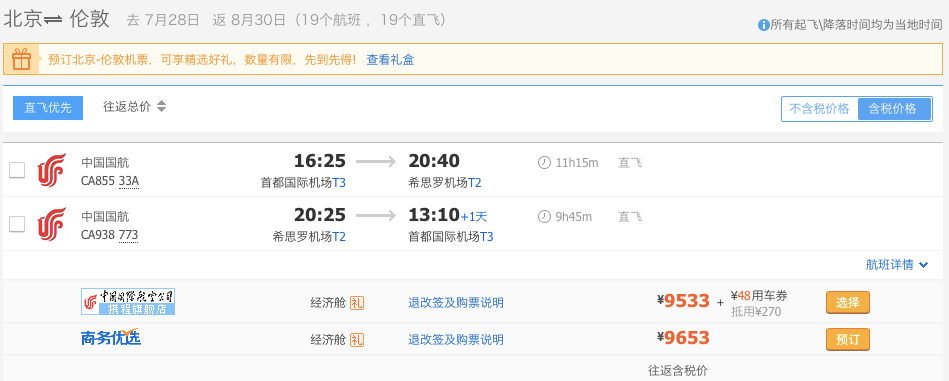Sort by 往返总价 using the arrows
949x381 pixels.
[x=161, y=107]
